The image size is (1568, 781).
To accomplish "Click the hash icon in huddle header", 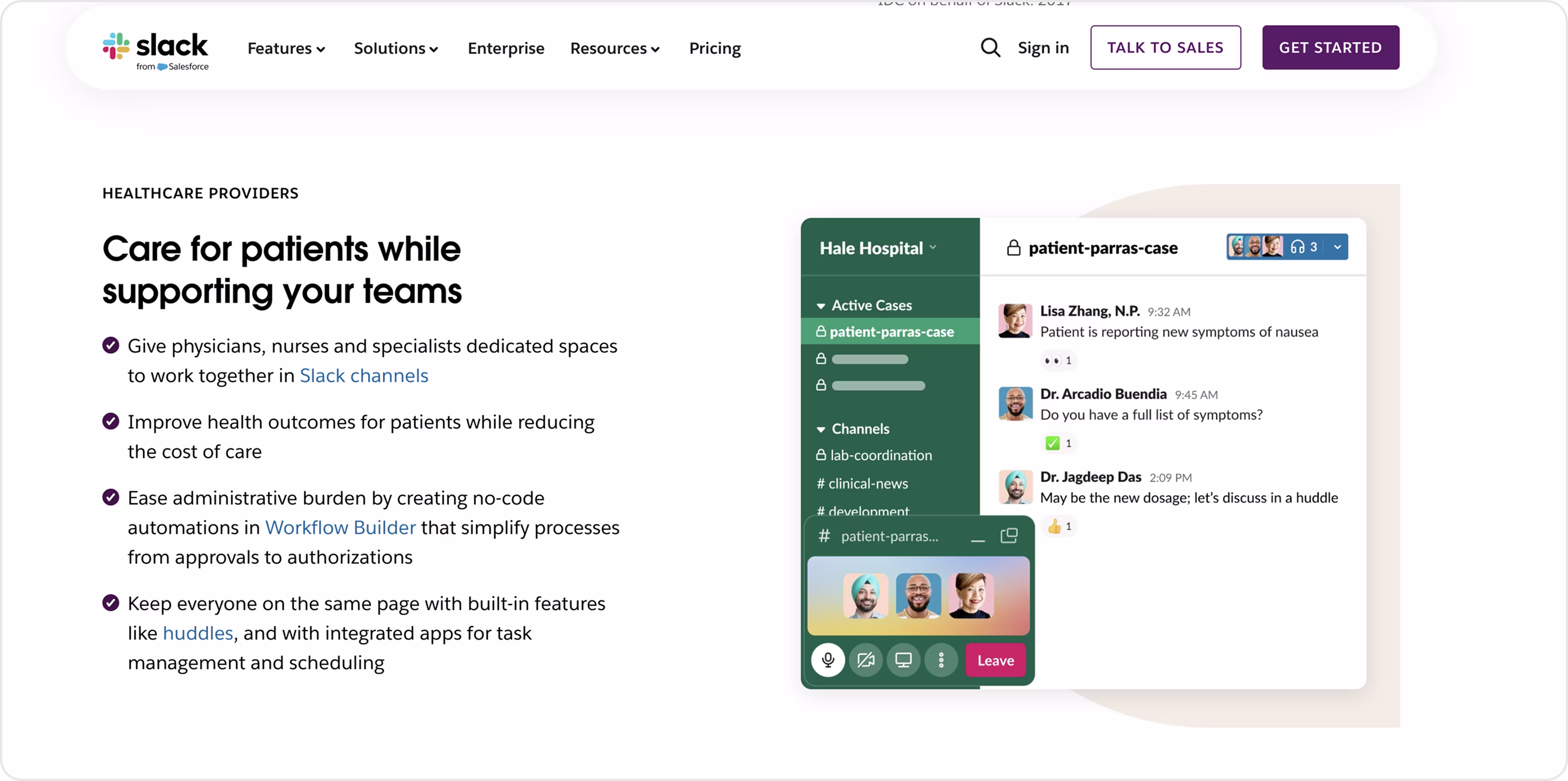I will (x=824, y=536).
